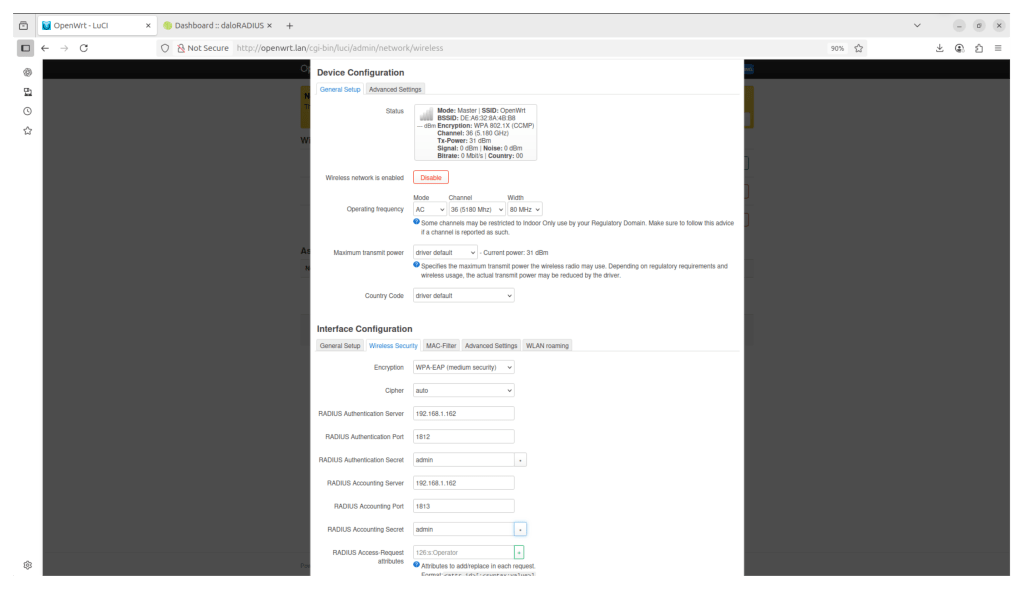The image size is (1023, 589).
Task: Click the browser back arrow
Action: 45,48
